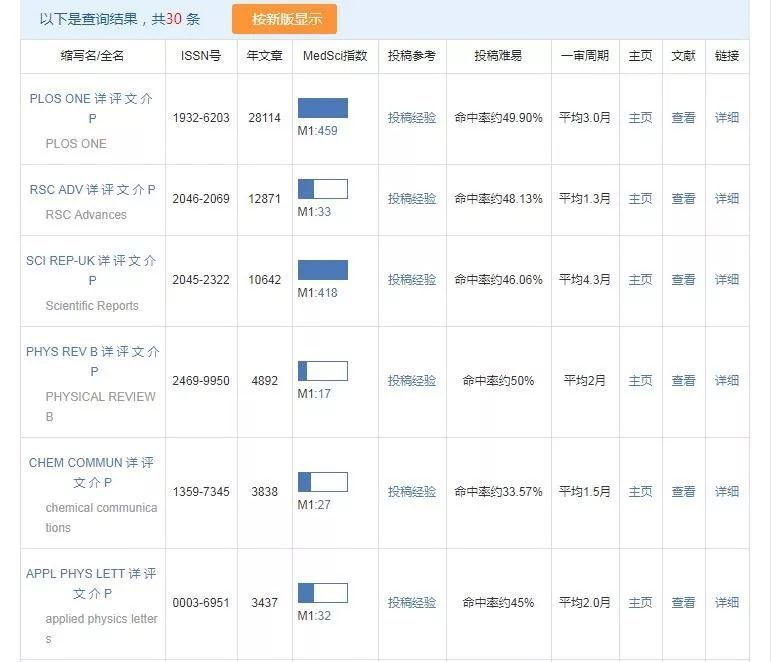The width and height of the screenshot is (773, 662).
Task: Select acceptance rate 命中率约49.90%
Action: 498,118
